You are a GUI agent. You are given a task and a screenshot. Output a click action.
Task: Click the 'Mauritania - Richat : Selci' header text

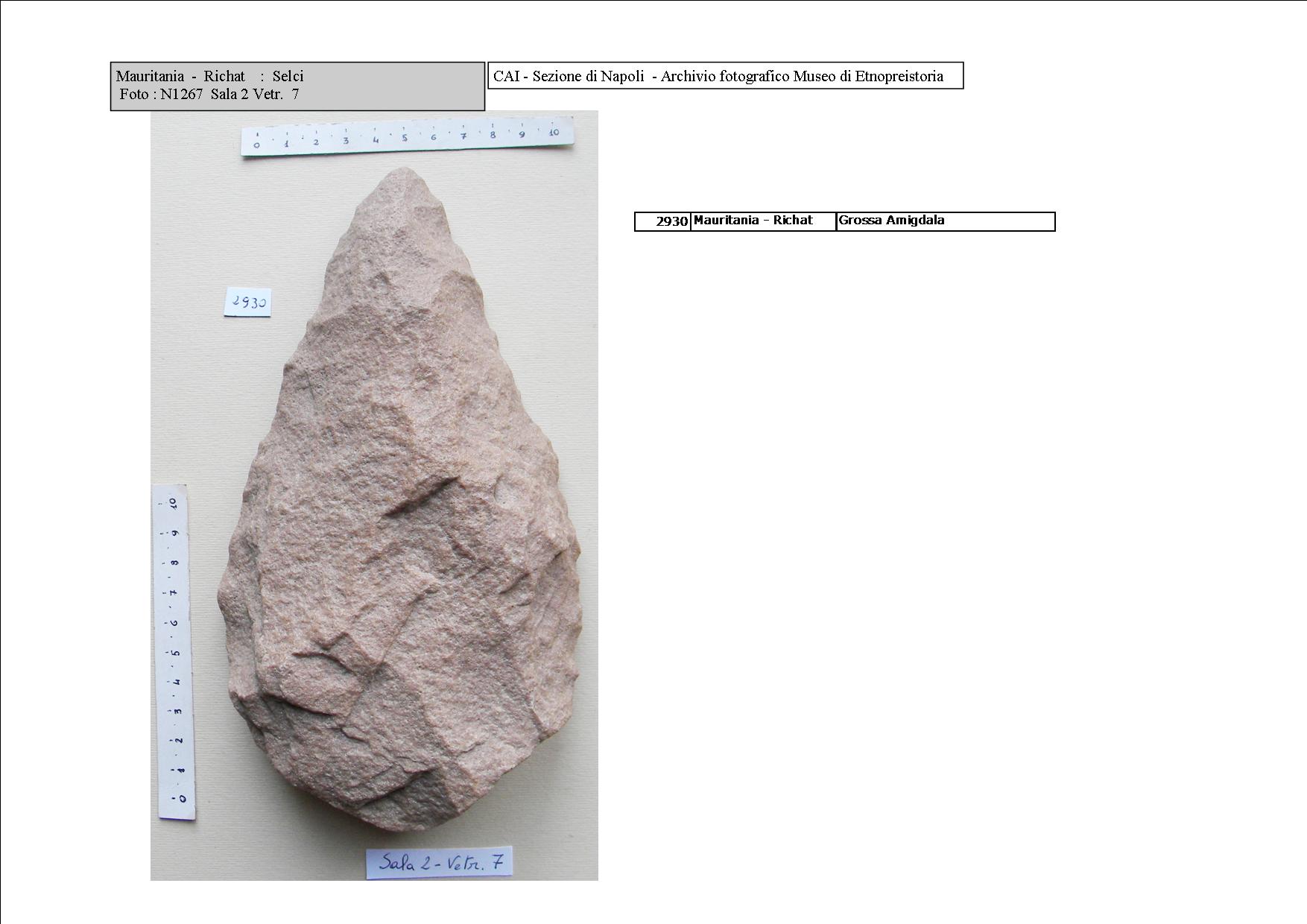[209, 76]
